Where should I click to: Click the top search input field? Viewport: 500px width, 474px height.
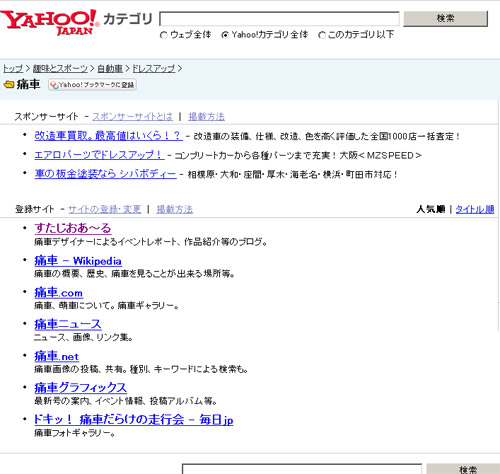point(279,19)
